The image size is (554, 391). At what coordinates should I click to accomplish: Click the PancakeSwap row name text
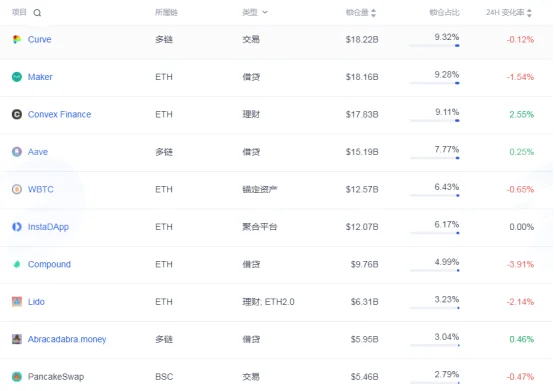pos(56,377)
